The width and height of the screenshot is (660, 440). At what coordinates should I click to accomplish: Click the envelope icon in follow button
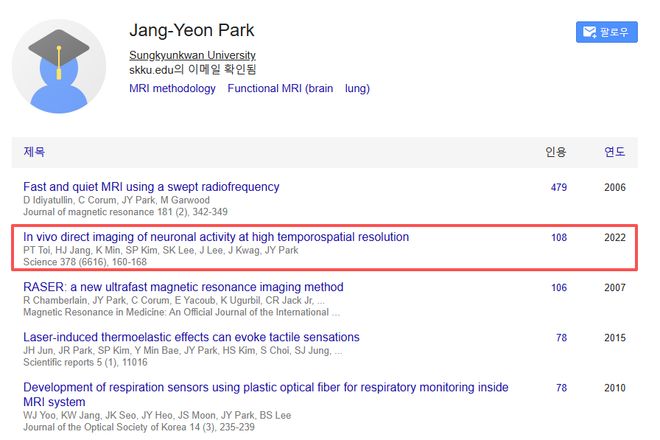[x=588, y=33]
